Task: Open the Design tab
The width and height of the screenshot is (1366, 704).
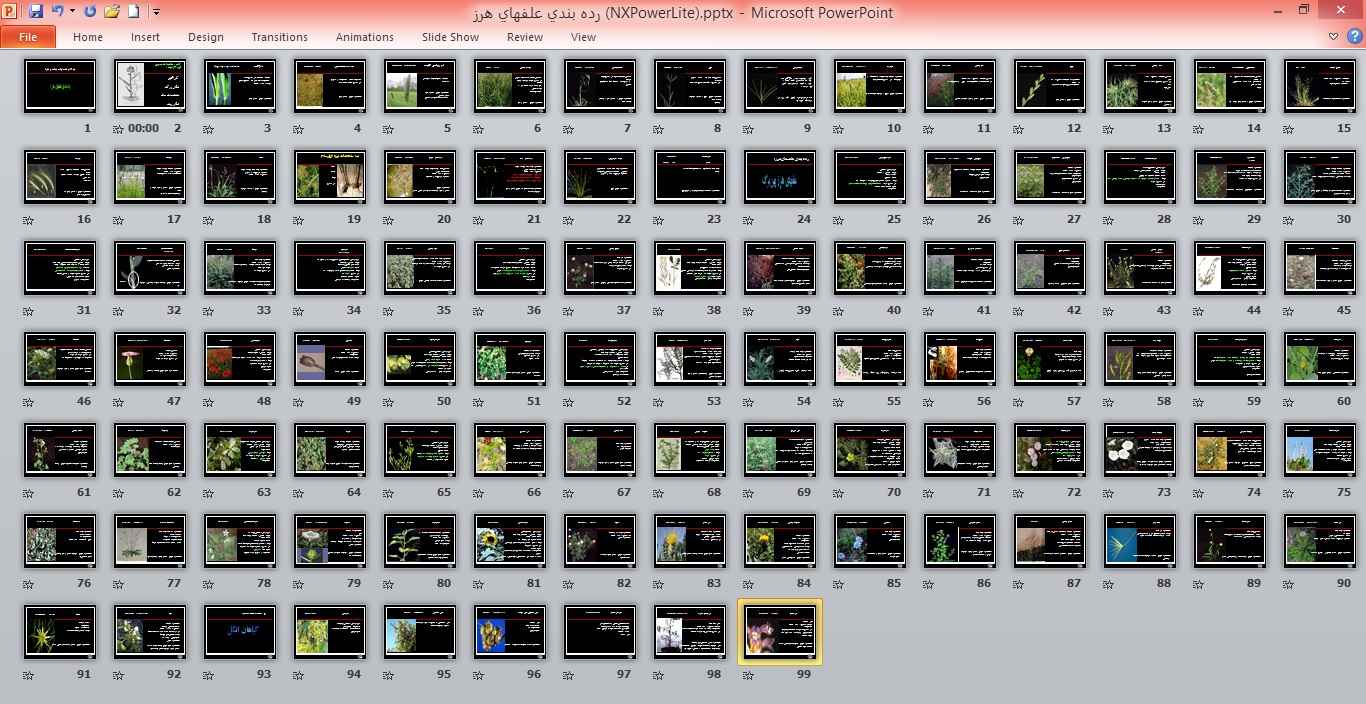Action: click(206, 37)
